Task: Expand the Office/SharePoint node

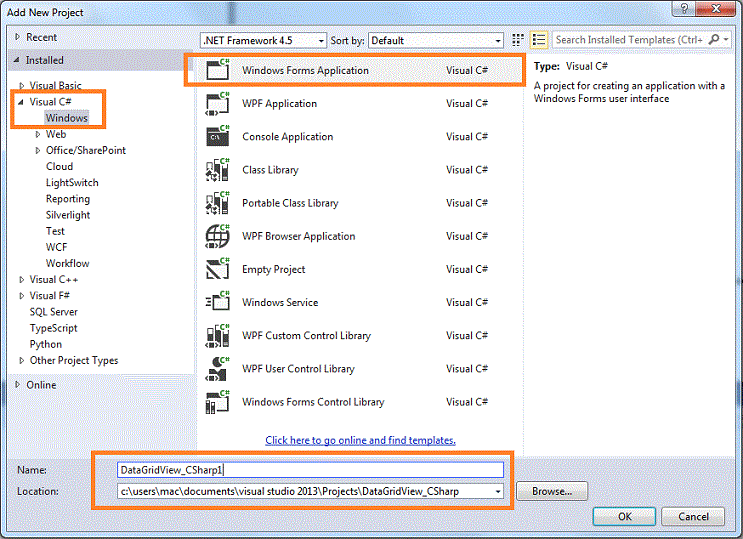Action: (37, 150)
